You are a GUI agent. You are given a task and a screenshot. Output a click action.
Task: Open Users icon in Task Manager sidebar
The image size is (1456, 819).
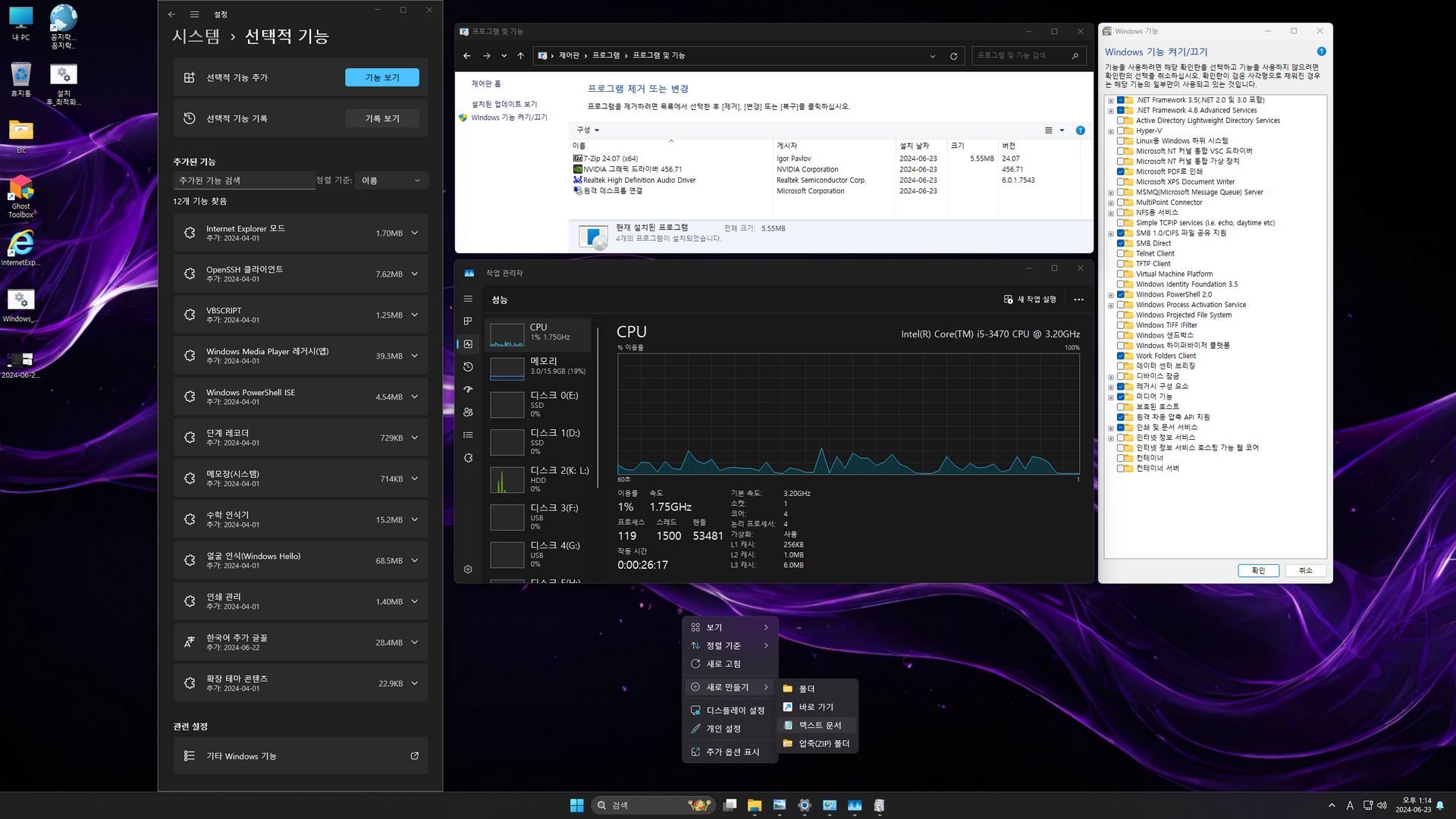point(468,413)
